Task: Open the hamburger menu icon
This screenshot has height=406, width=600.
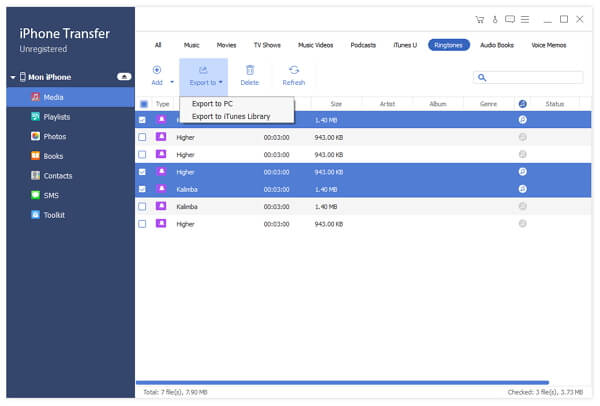Action: click(x=525, y=19)
